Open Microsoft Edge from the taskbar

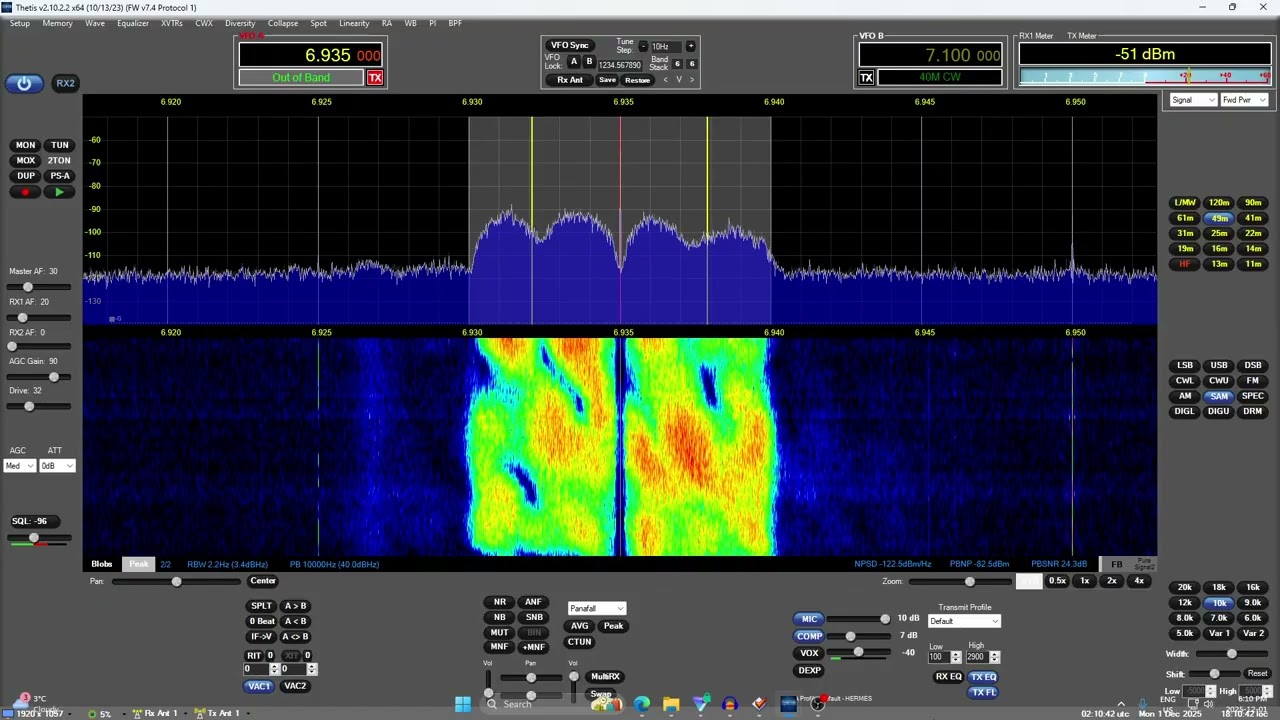(642, 704)
